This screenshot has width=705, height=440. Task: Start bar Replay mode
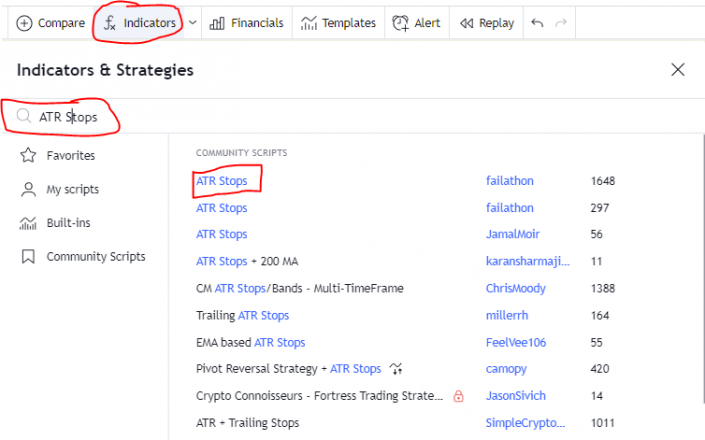pyautogui.click(x=487, y=23)
